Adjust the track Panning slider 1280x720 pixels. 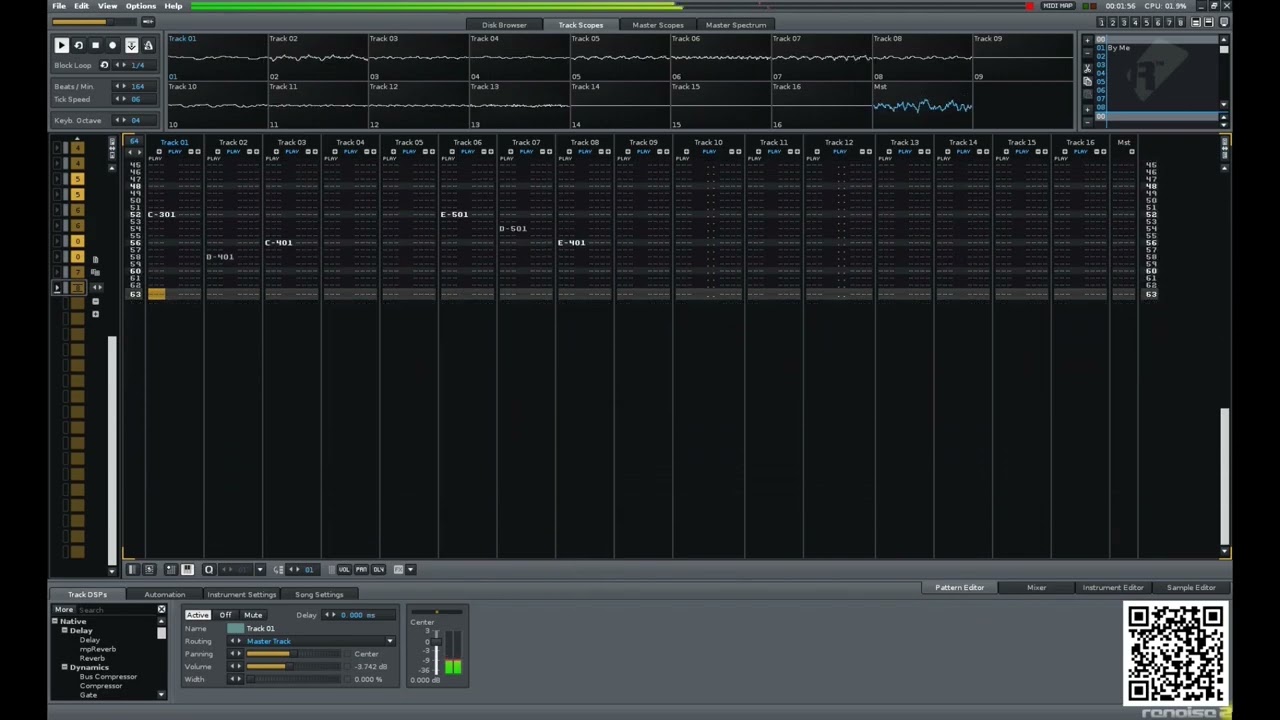coord(292,654)
